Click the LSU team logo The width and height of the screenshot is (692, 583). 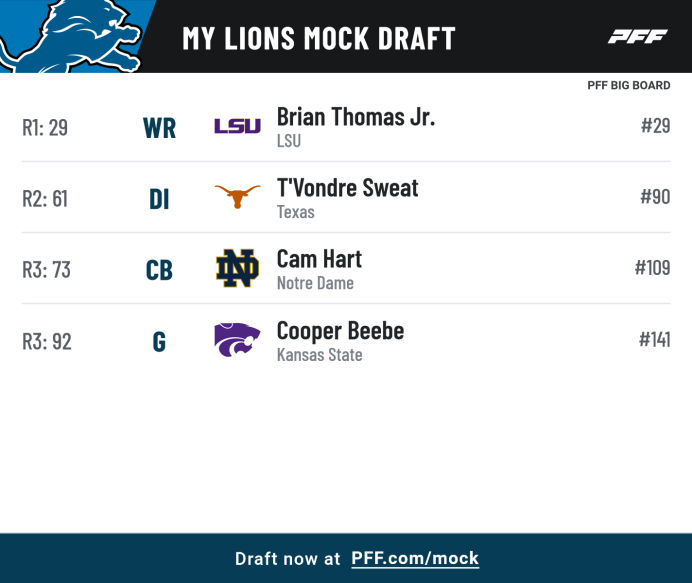click(237, 127)
